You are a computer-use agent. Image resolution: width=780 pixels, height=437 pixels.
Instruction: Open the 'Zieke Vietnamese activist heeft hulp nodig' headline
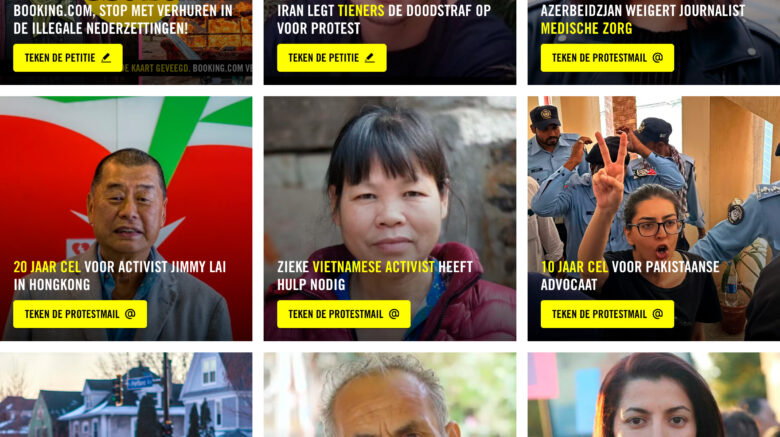pyautogui.click(x=375, y=276)
